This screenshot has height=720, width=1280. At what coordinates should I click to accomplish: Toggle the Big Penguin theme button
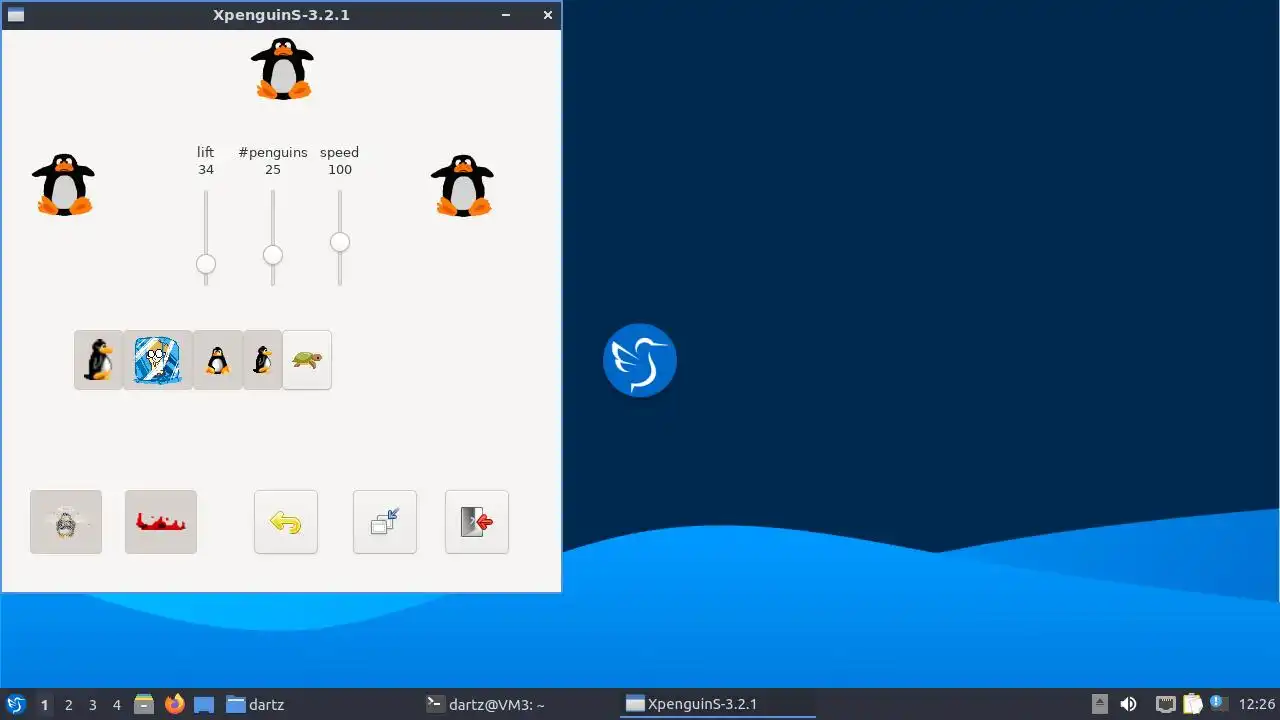(98, 360)
